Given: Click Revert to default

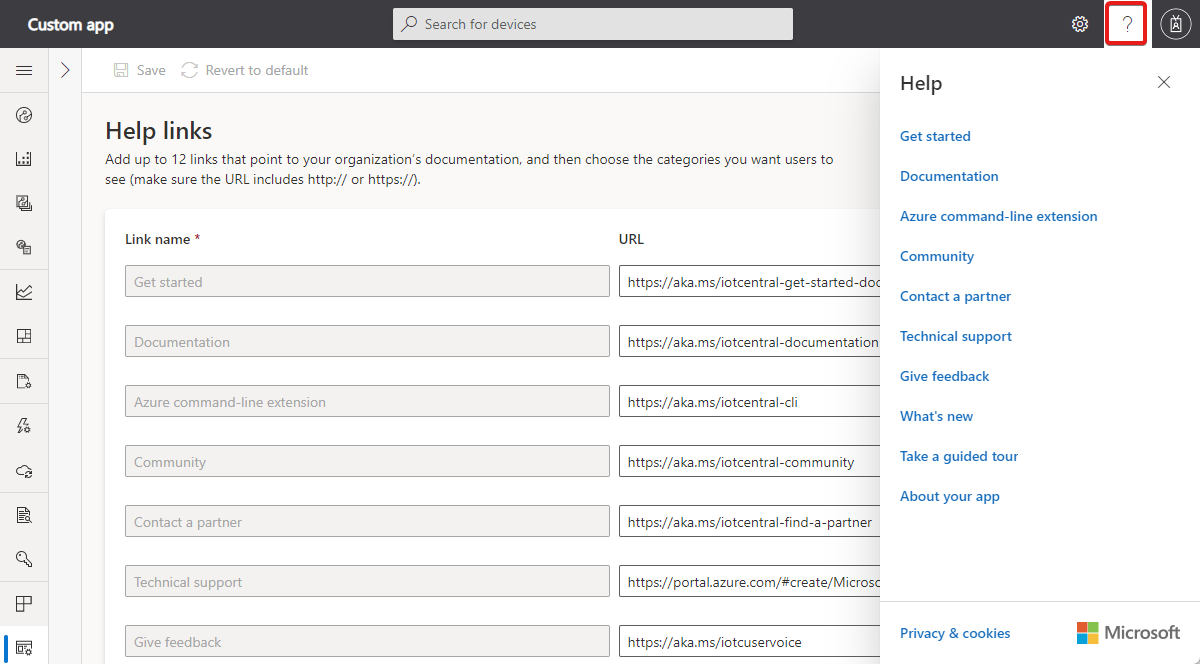Looking at the screenshot, I should tap(245, 70).
